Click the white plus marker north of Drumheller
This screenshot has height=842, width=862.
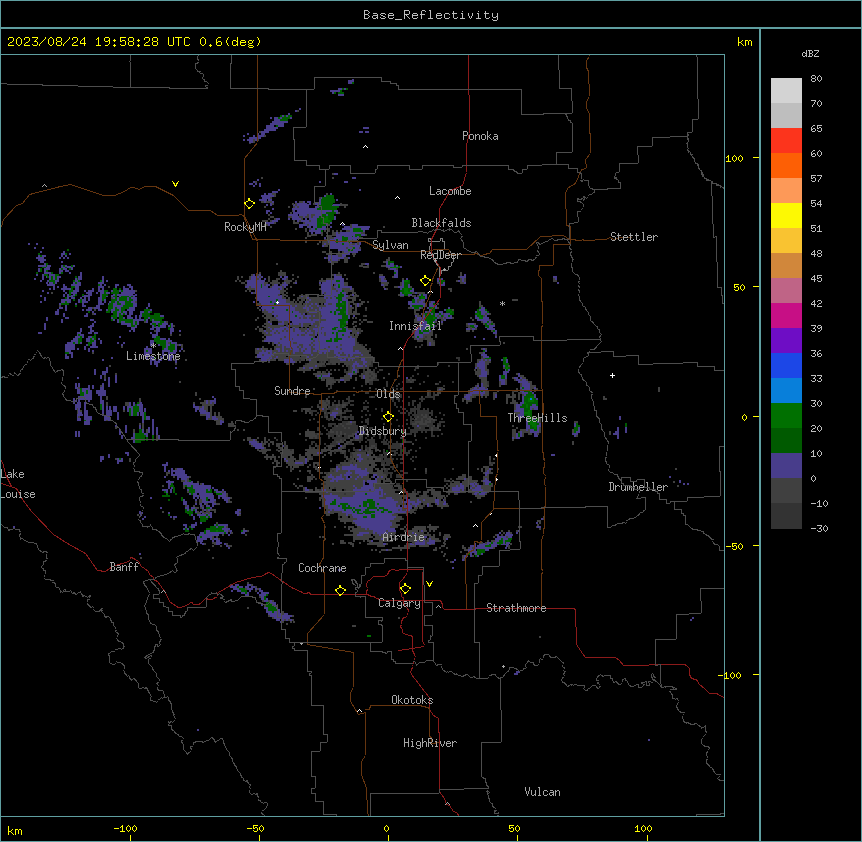pos(612,375)
